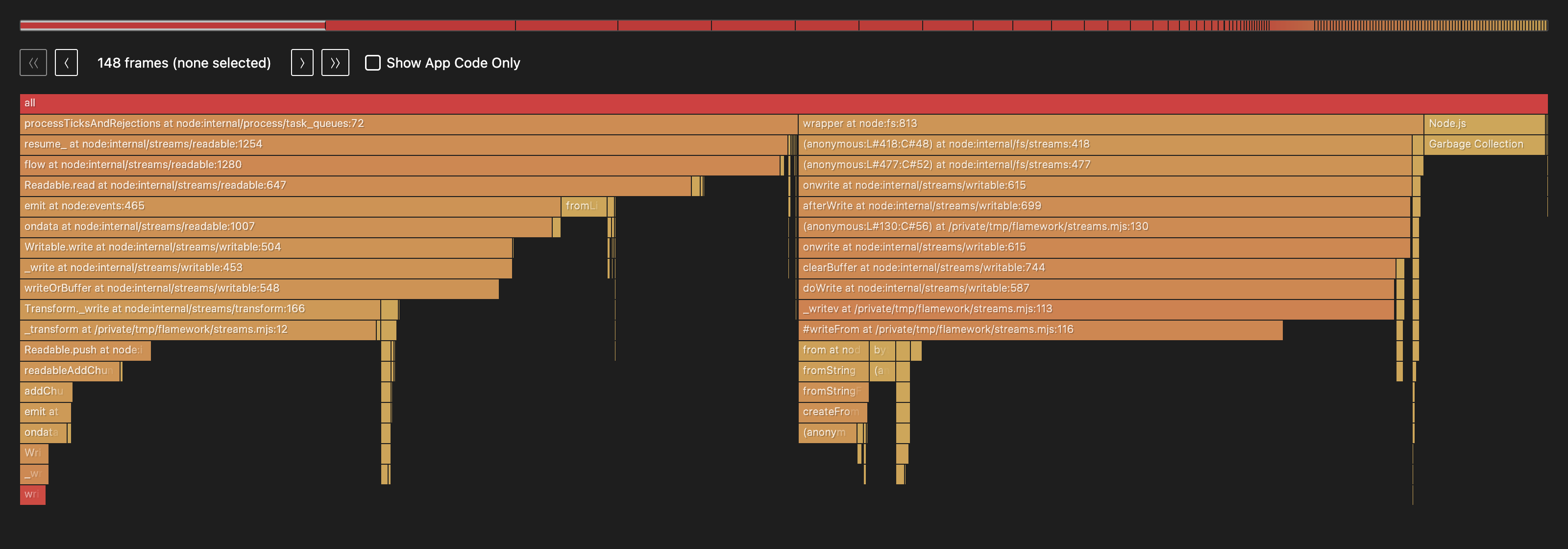Enable Show App Code Only checkbox
The image size is (1568, 549).
[372, 63]
